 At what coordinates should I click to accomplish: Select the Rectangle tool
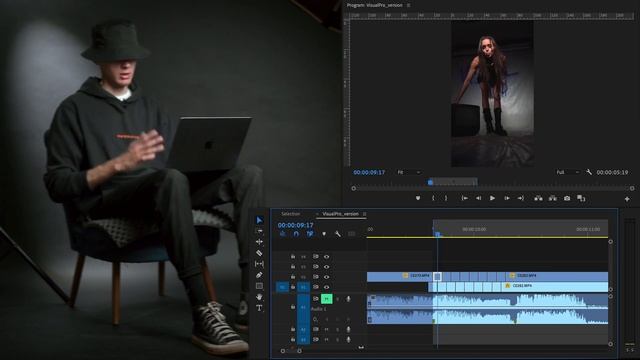259,286
